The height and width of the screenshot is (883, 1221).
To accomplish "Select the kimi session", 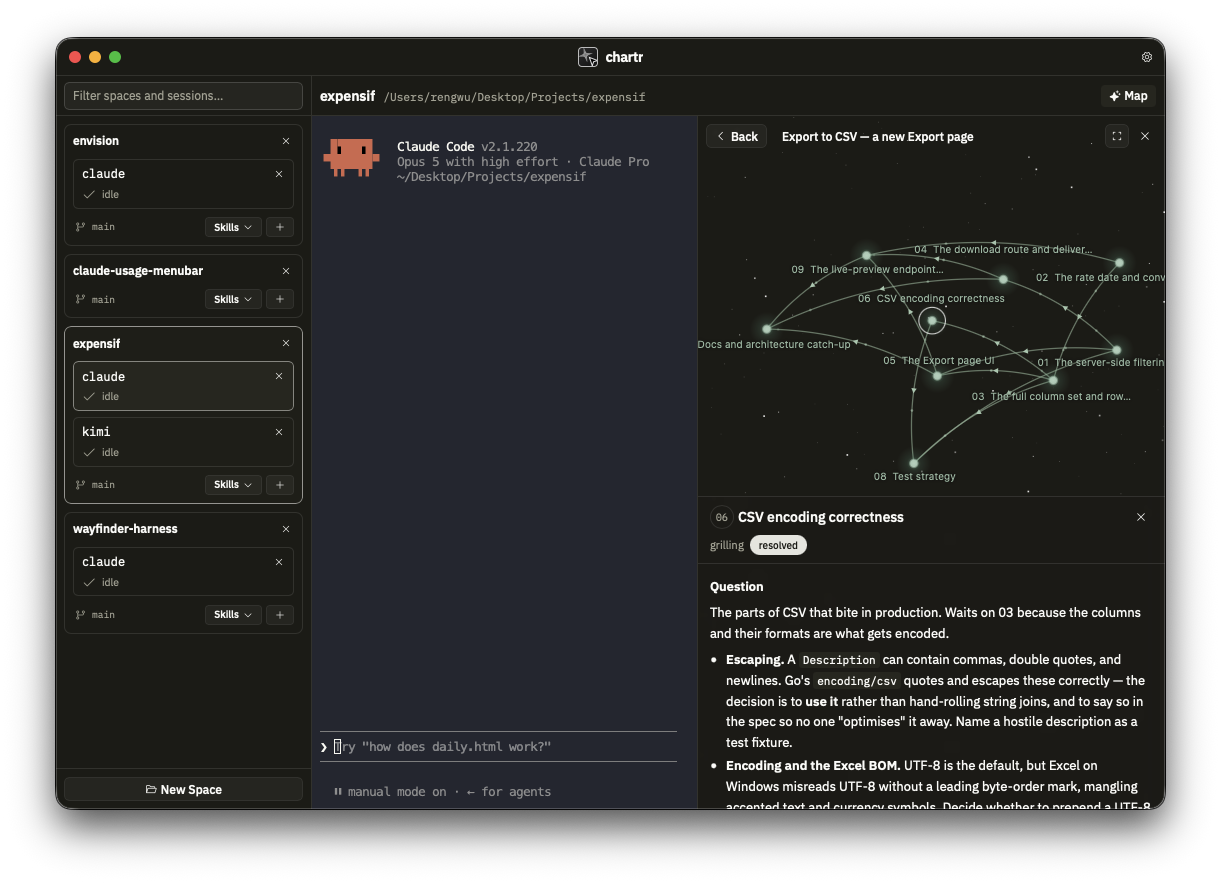I will 183,441.
